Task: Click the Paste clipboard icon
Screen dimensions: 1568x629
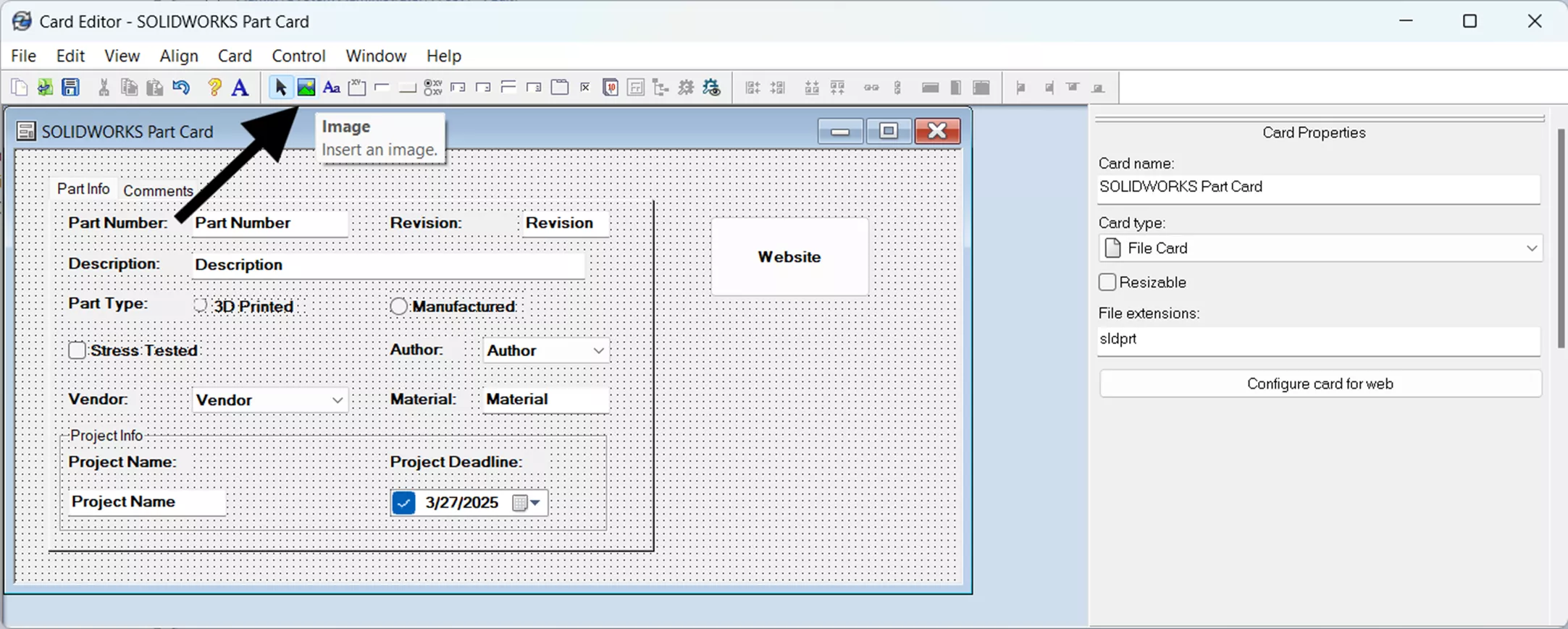Action: 154,88
